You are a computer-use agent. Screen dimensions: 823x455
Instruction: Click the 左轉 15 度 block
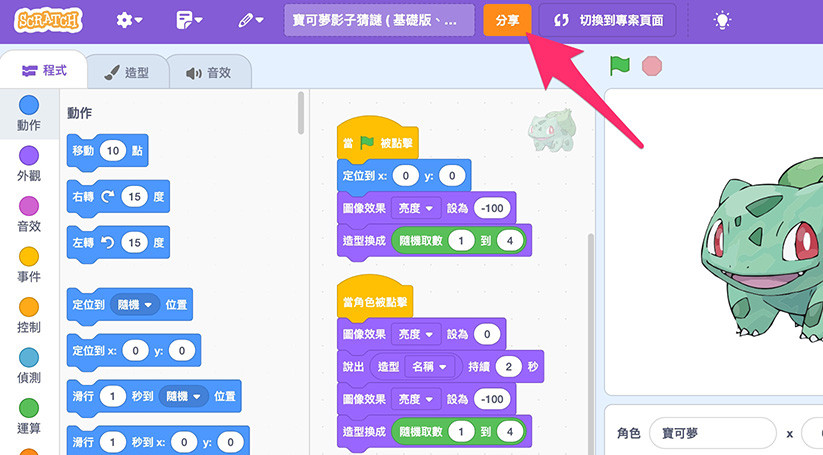118,242
